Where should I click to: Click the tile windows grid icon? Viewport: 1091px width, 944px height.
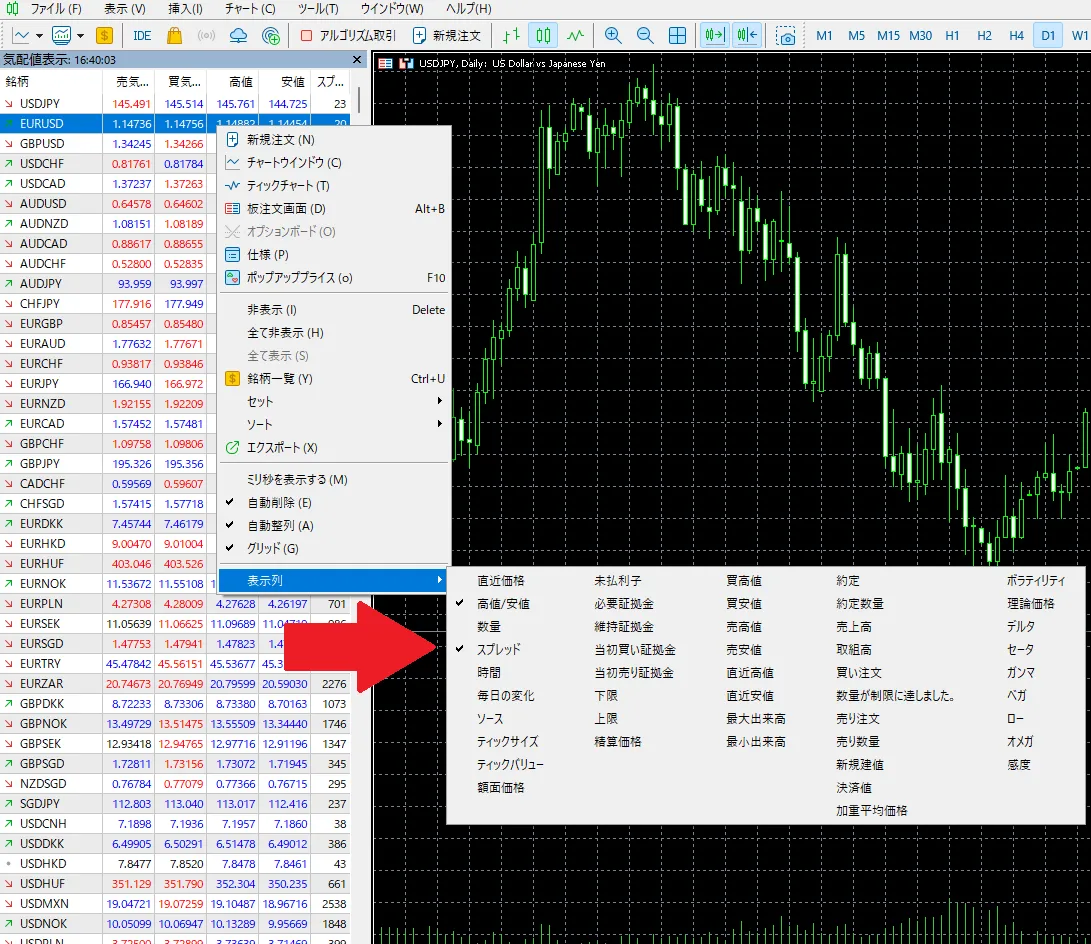coord(678,35)
